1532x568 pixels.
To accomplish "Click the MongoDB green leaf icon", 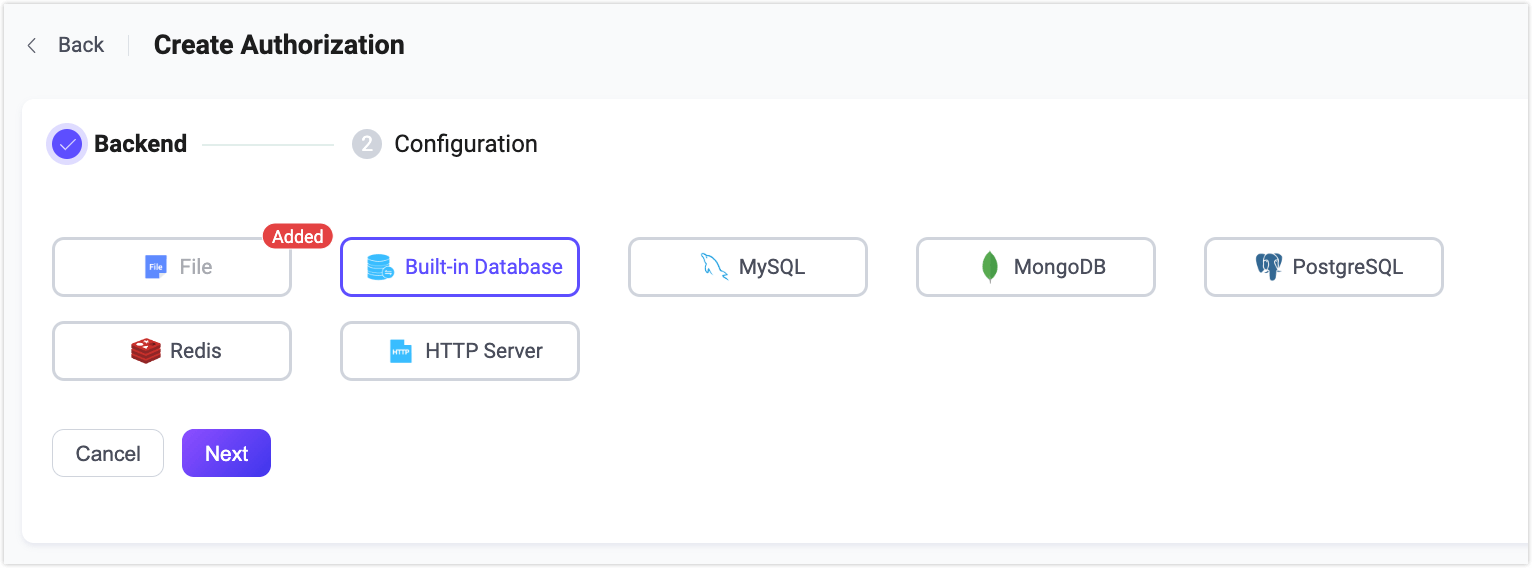I will (x=990, y=267).
